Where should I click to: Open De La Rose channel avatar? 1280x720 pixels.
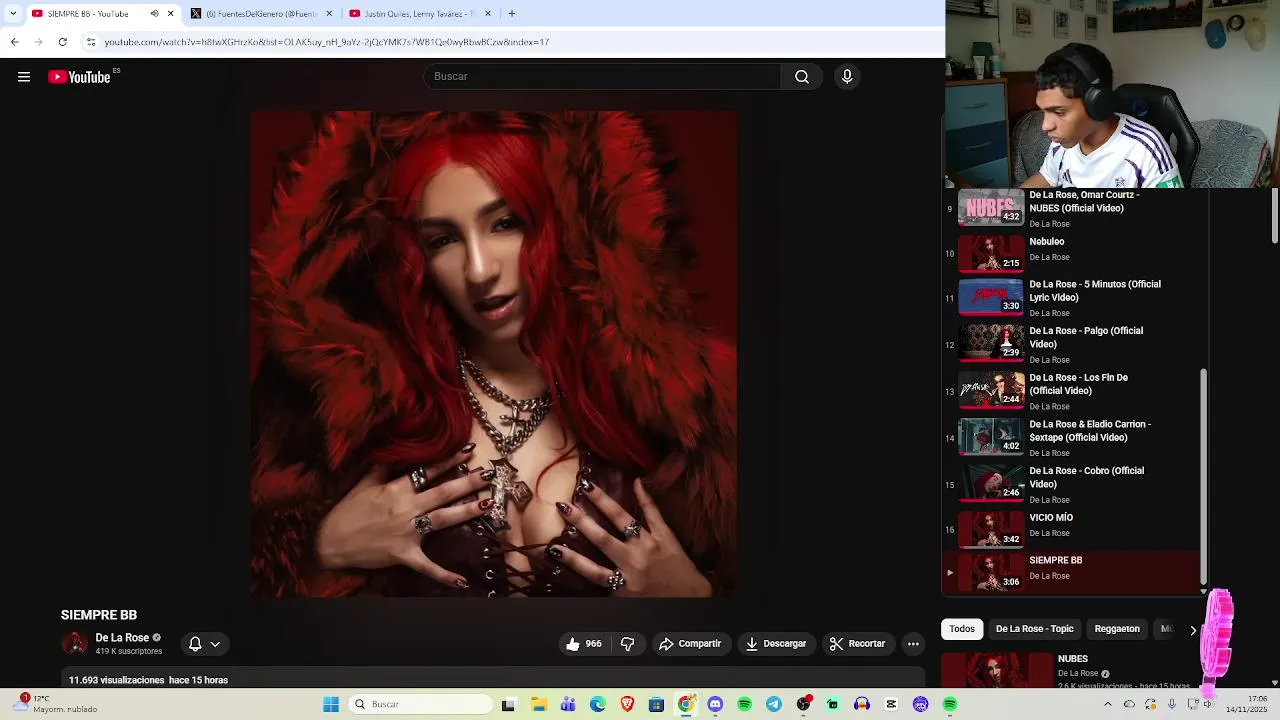click(x=75, y=644)
